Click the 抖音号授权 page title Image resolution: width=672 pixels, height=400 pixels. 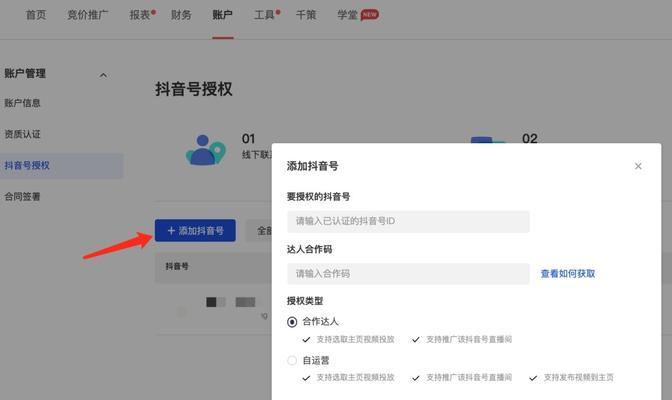click(x=194, y=89)
